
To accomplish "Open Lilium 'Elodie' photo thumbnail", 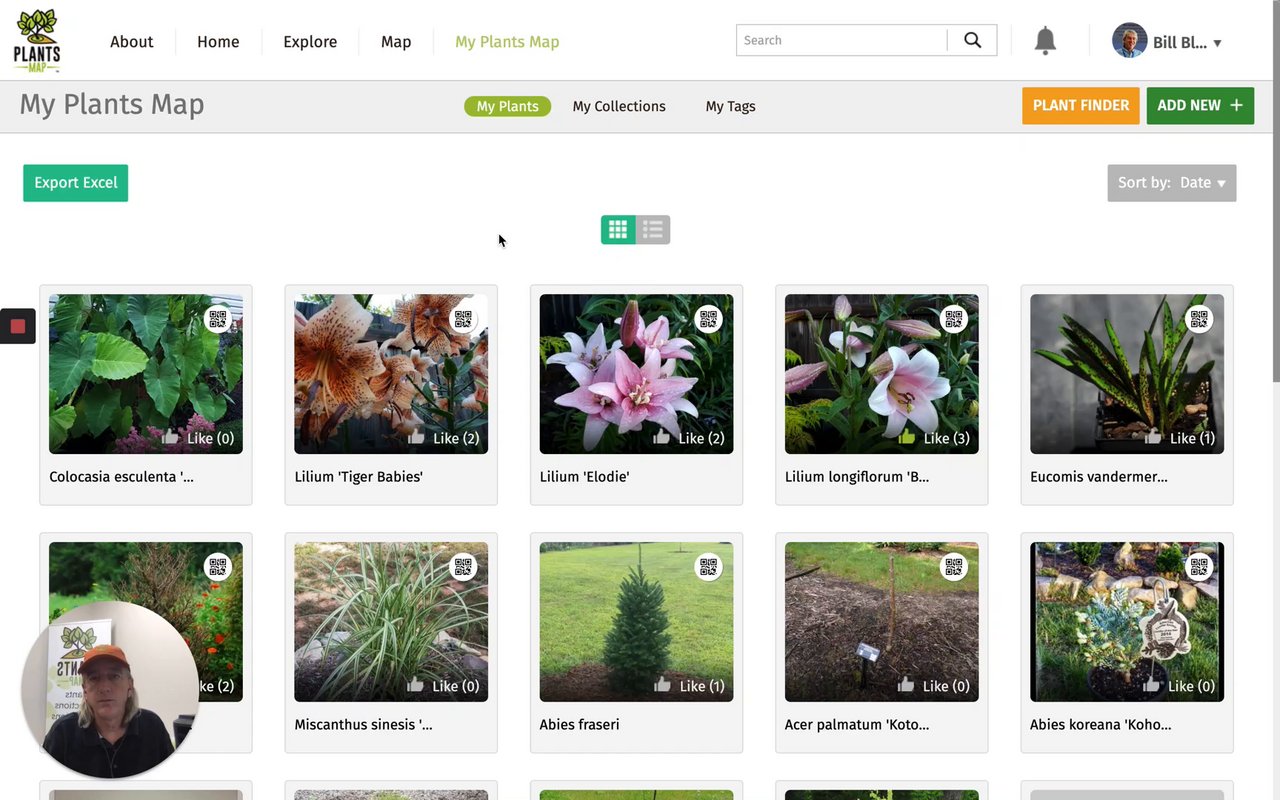I will point(636,374).
